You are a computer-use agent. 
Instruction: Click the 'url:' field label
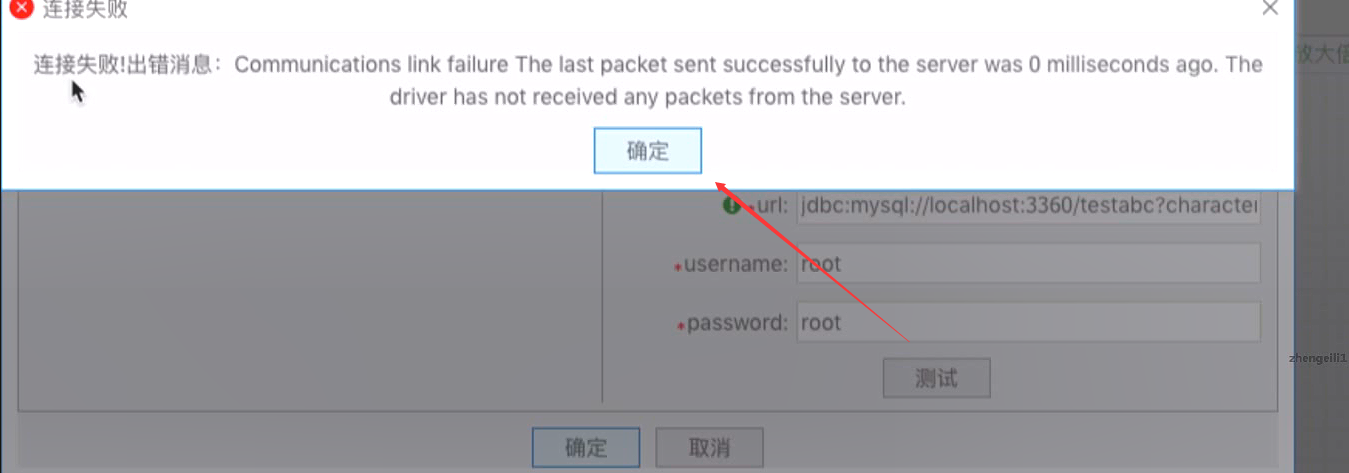coord(772,206)
